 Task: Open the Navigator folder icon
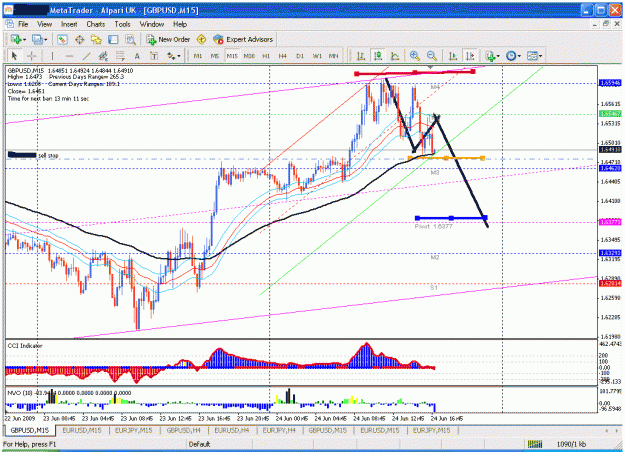point(96,39)
